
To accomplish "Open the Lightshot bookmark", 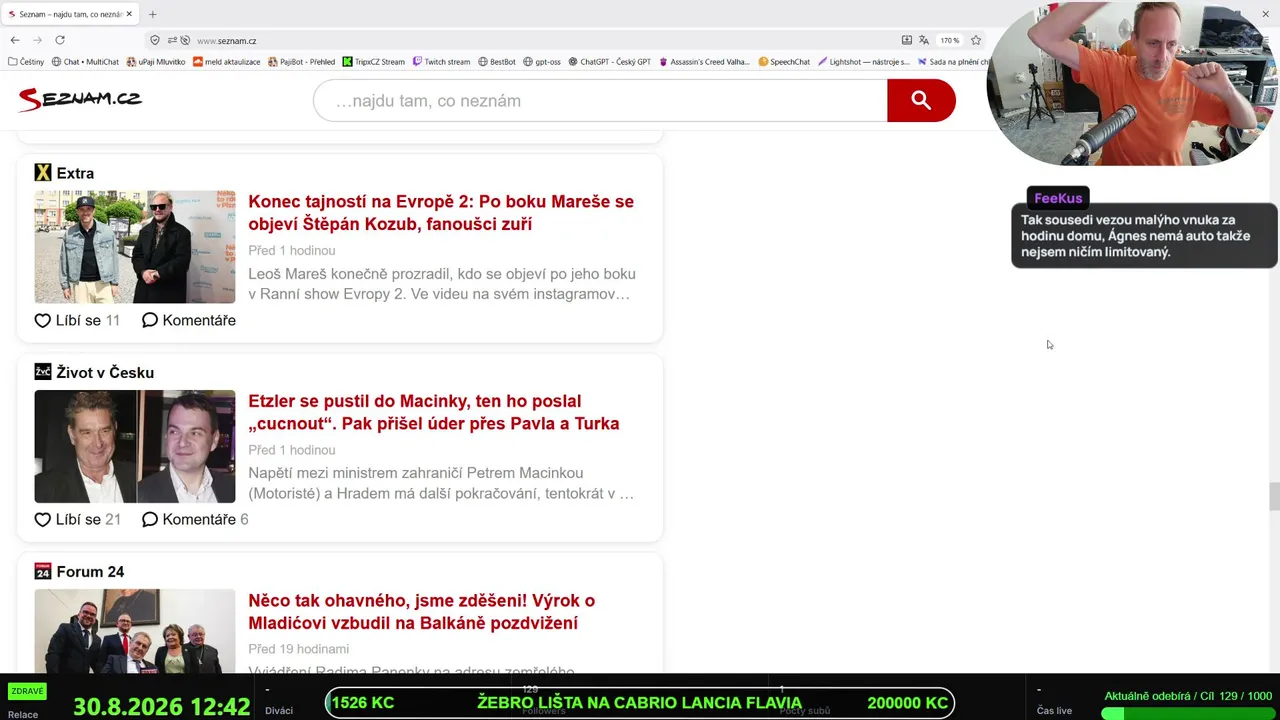I will click(864, 62).
